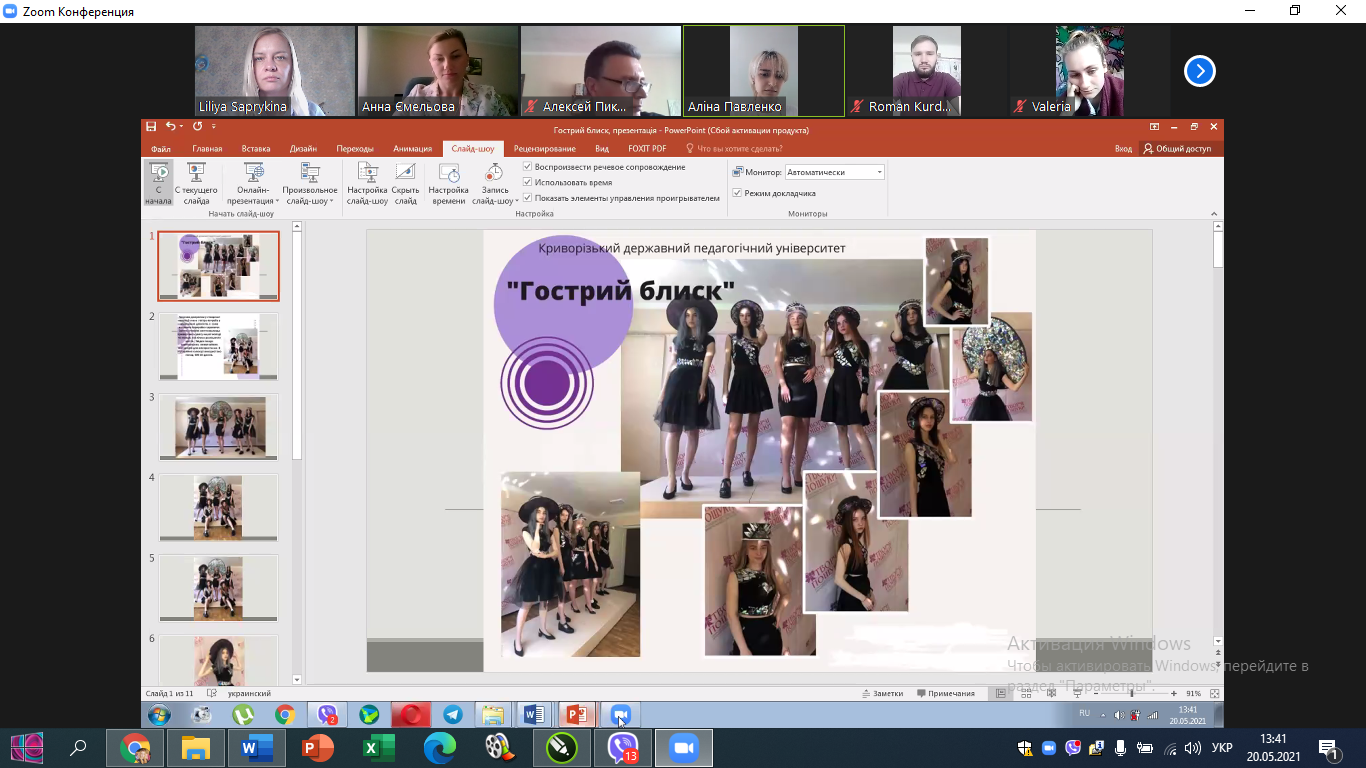Click the 'Вход' sign-in link
Viewport: 1366px width, 768px height.
click(1123, 148)
